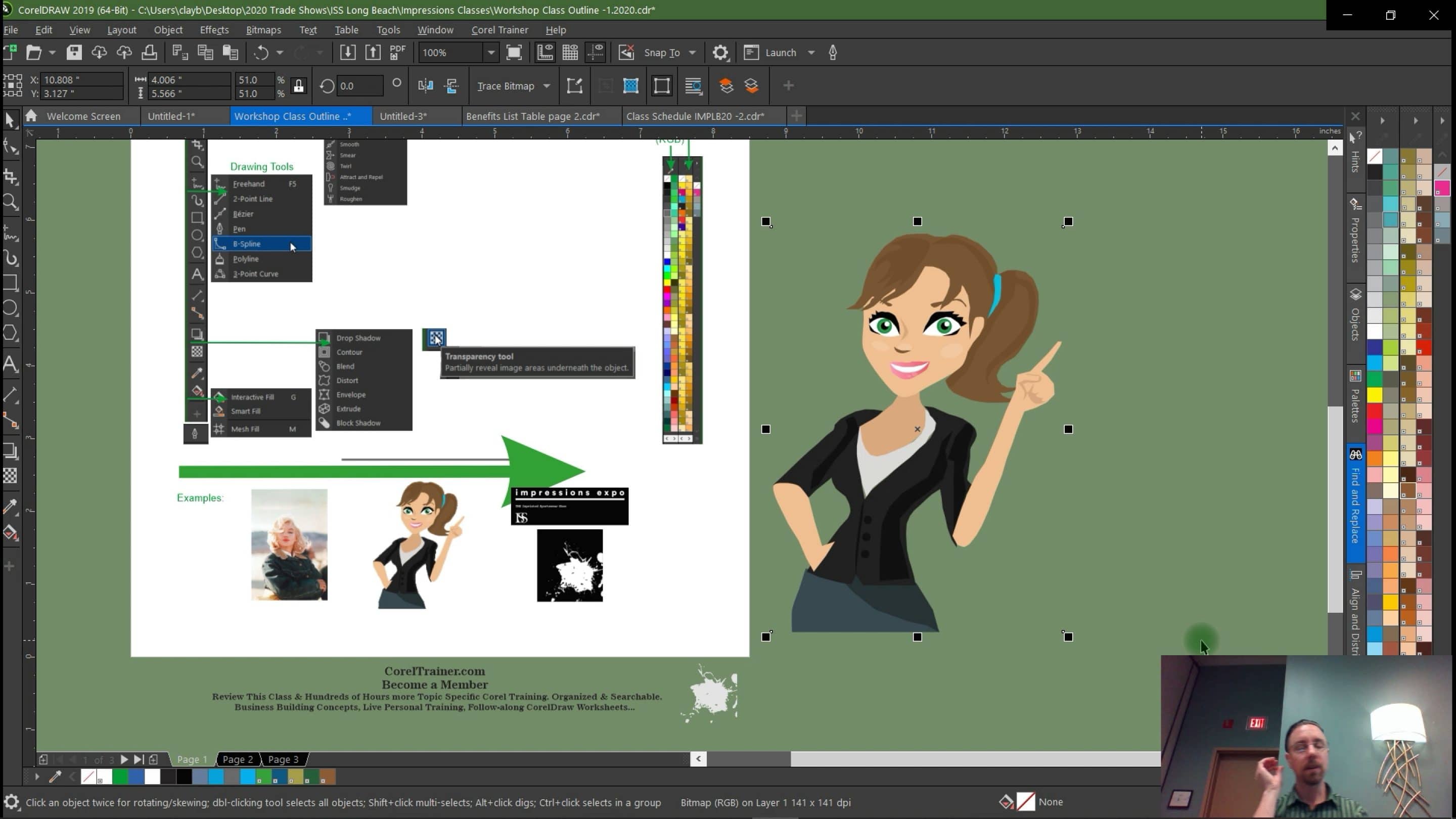1456x819 pixels.
Task: Open the Benefits List Table page tab
Action: (533, 116)
